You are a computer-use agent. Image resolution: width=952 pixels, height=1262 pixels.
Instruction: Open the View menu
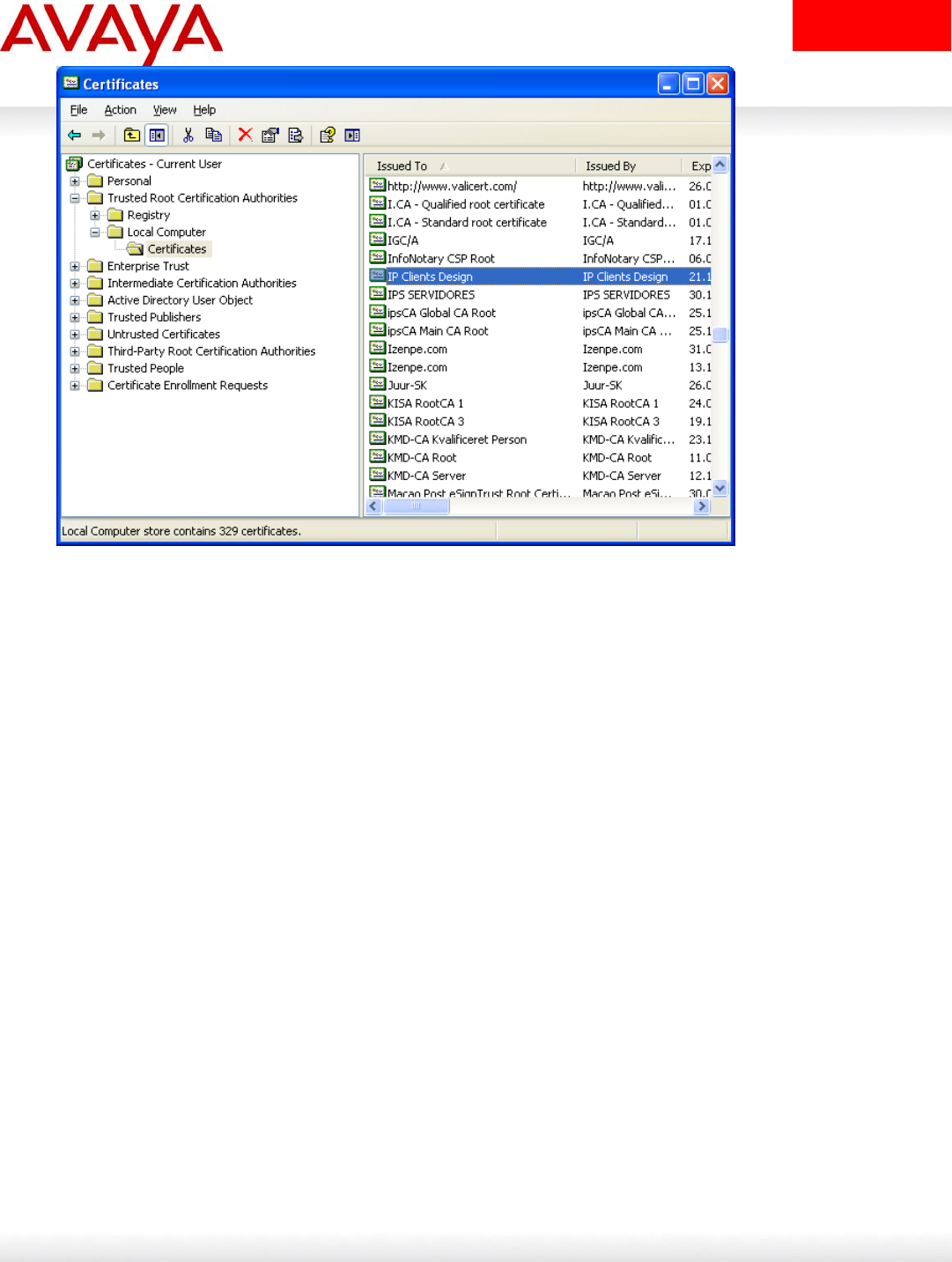[165, 110]
